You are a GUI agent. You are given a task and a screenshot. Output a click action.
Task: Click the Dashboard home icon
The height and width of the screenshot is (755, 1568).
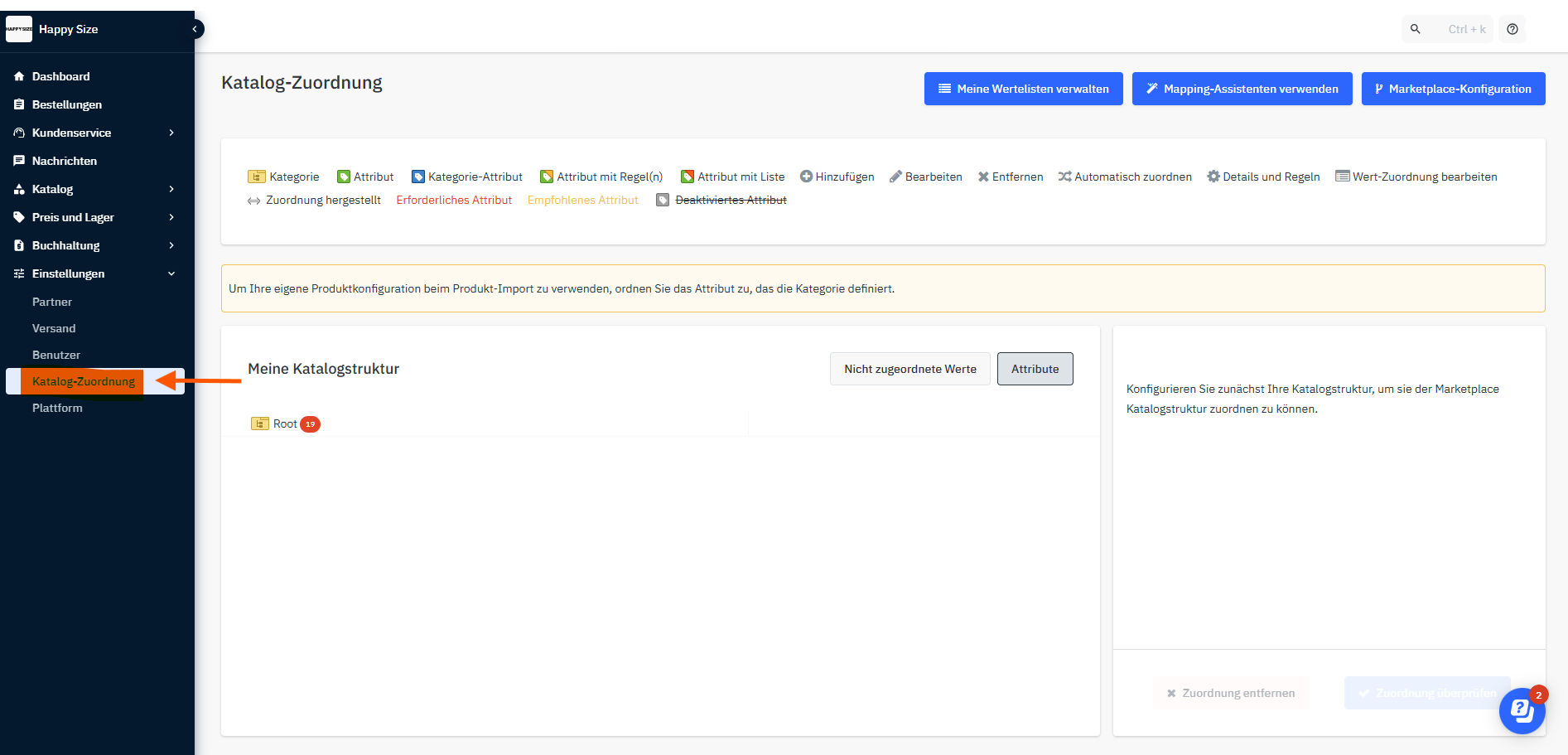click(19, 76)
